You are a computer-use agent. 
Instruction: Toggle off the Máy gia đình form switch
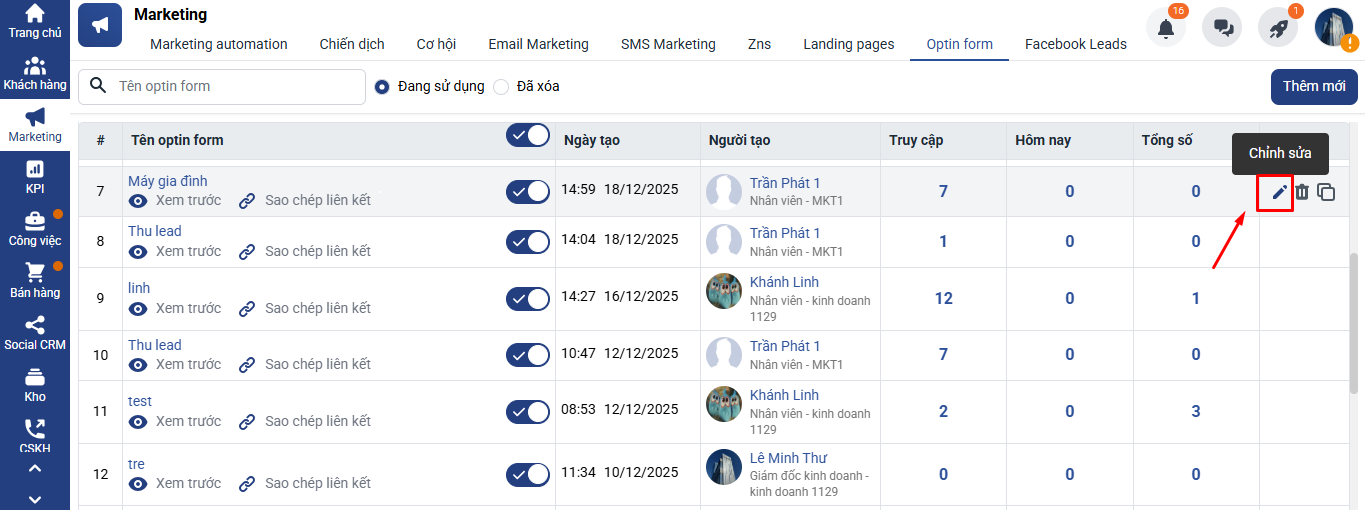point(528,191)
